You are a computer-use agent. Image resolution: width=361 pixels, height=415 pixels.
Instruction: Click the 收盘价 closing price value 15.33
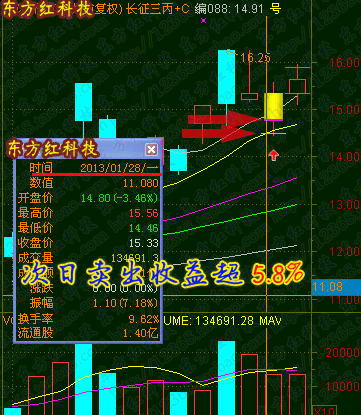(144, 243)
